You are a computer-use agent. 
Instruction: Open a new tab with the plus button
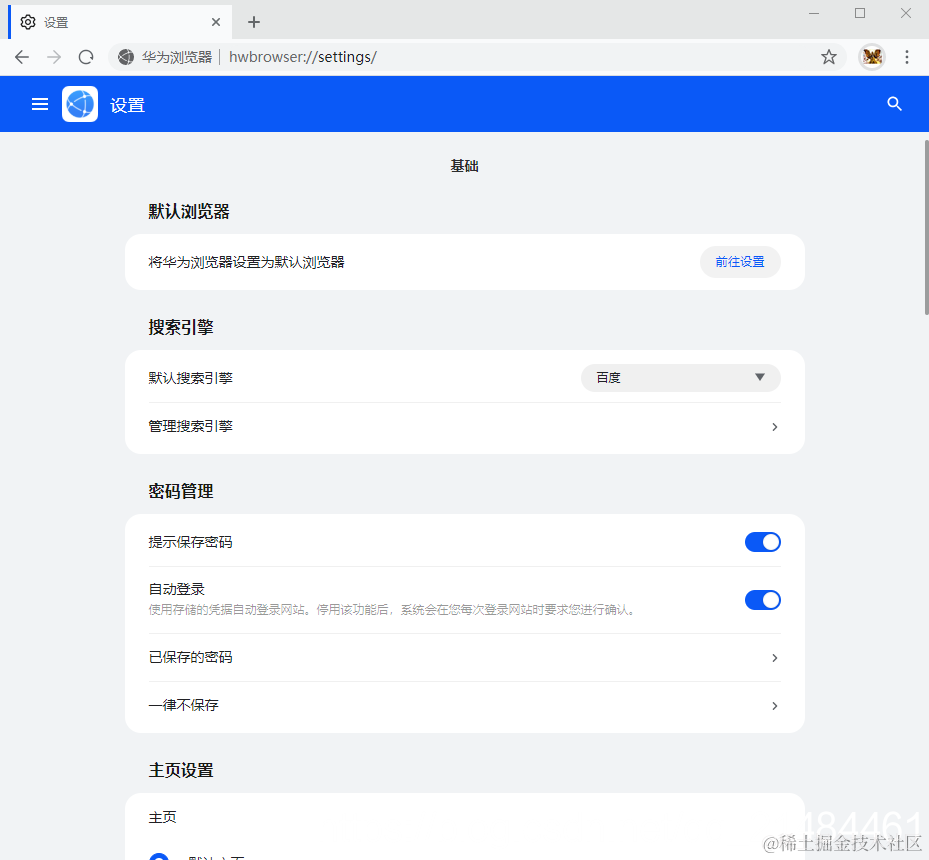coord(253,21)
